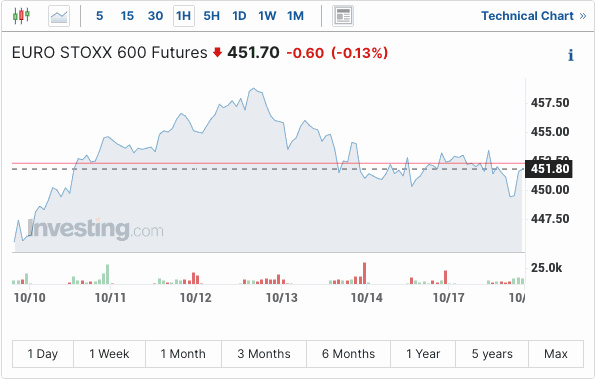This screenshot has width=595, height=379.
Task: Click the tall green volume bar near 10/11
Action: pos(107,274)
